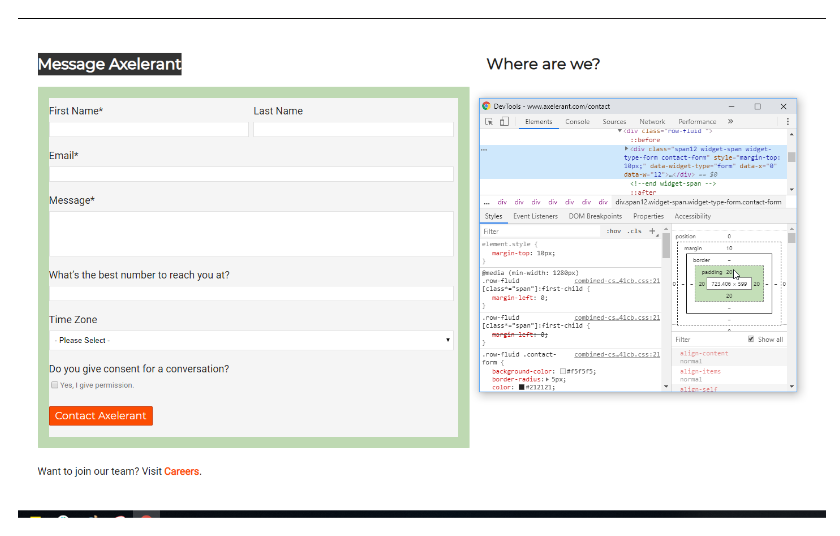This screenshot has height=536, width=840.
Task: Open the Accessibility sub-tab
Action: [x=693, y=216]
